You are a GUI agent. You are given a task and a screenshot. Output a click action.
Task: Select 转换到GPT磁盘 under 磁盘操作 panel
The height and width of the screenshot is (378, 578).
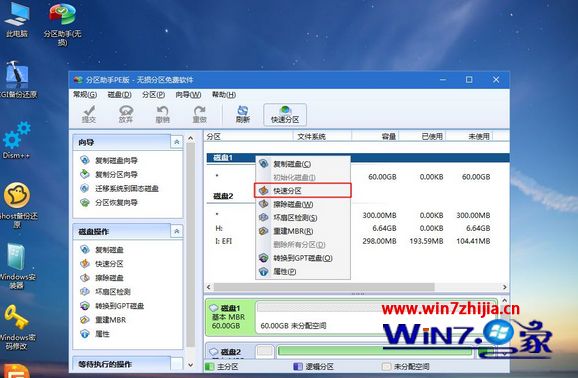coord(112,306)
